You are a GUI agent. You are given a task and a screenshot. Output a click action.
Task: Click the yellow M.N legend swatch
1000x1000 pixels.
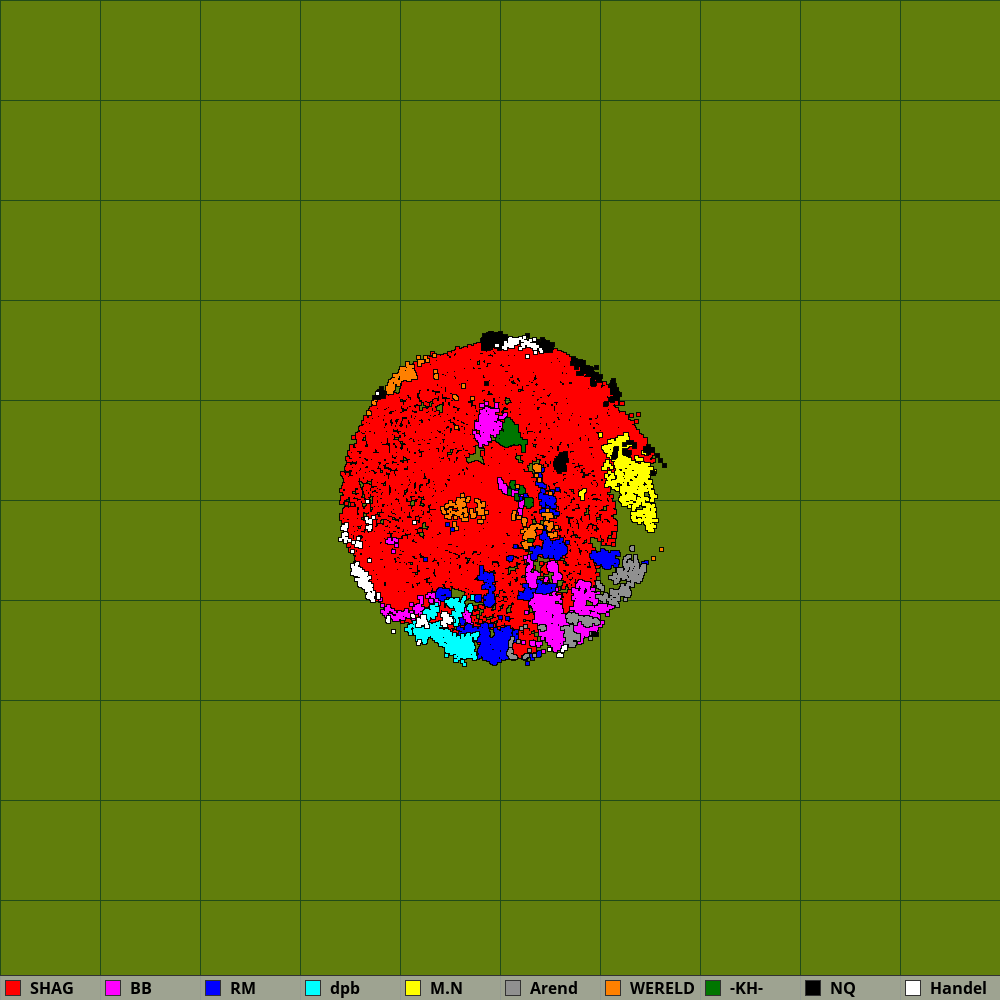pyautogui.click(x=413, y=988)
